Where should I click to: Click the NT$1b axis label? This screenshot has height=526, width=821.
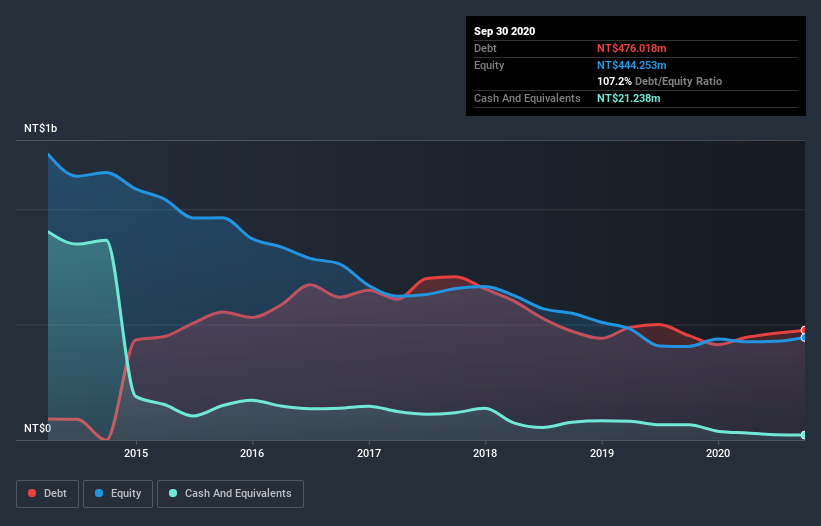[40, 128]
